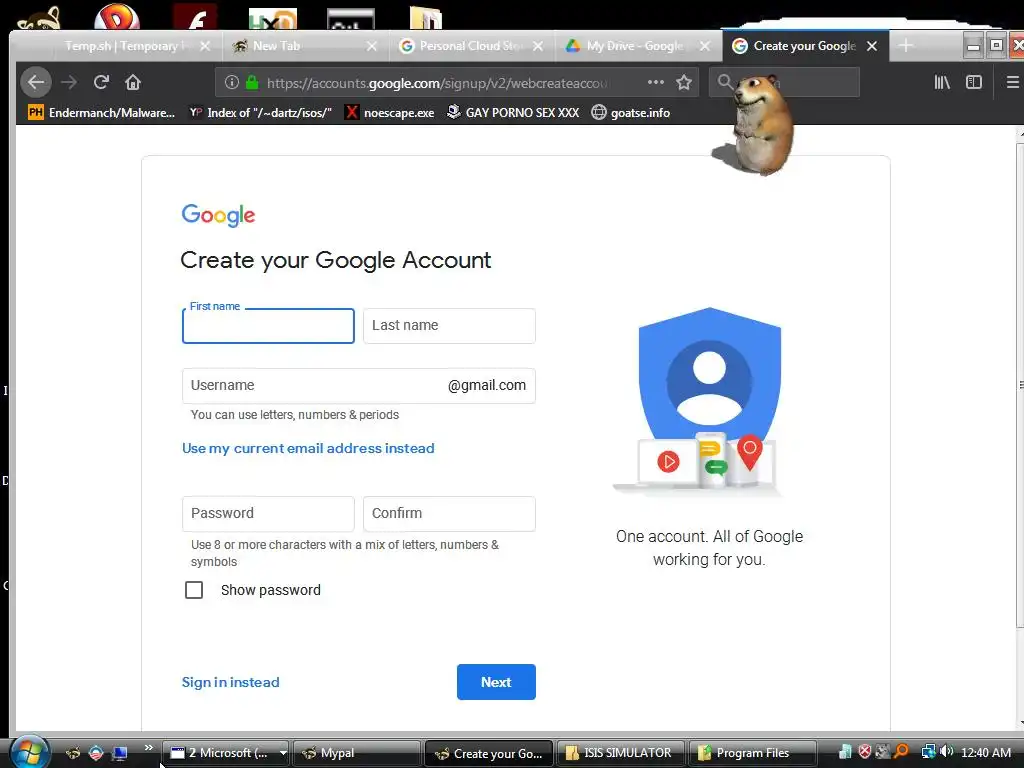This screenshot has height=768, width=1024.
Task: Open the goatse.info bookmark
Action: (630, 112)
